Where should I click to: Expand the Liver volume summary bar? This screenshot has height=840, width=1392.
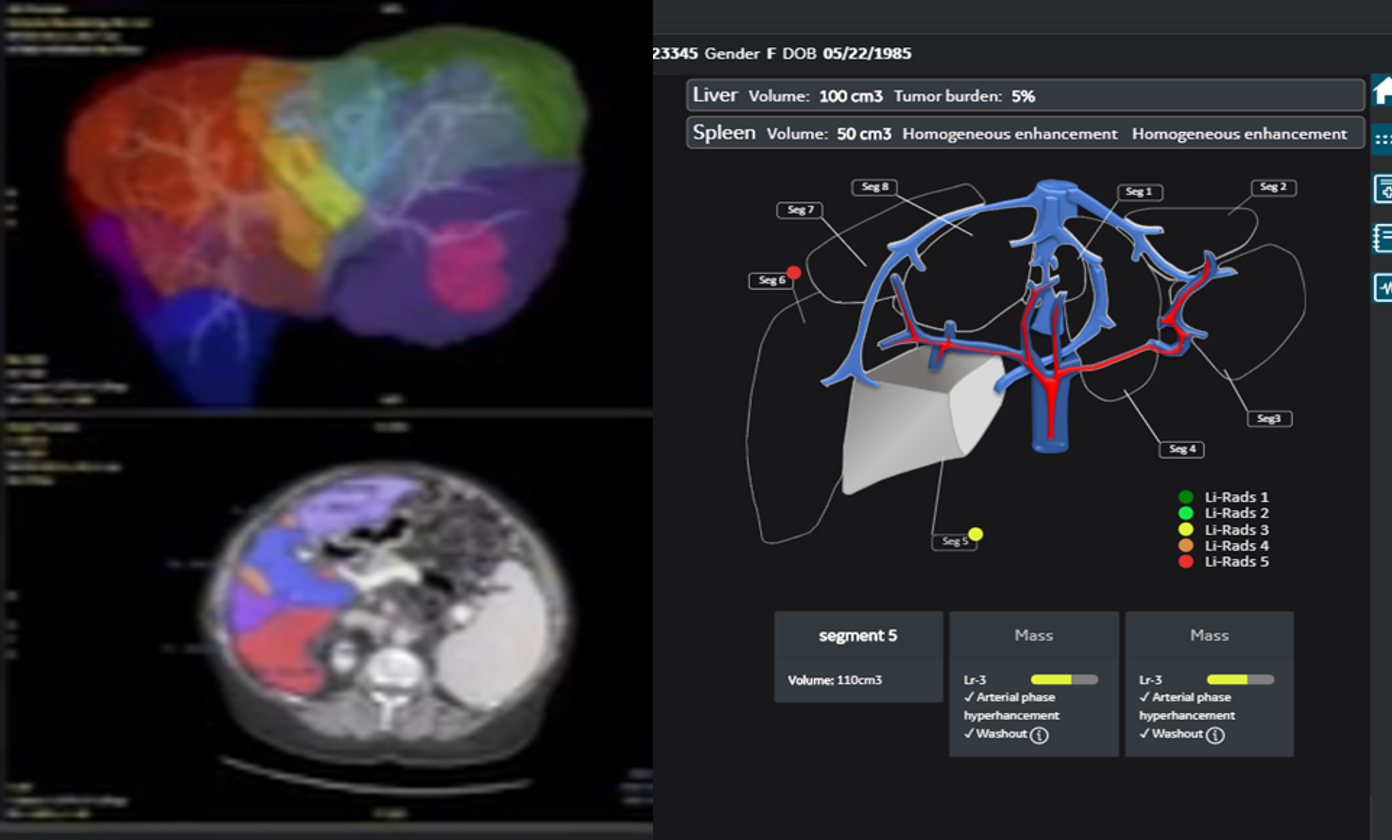coord(1025,96)
